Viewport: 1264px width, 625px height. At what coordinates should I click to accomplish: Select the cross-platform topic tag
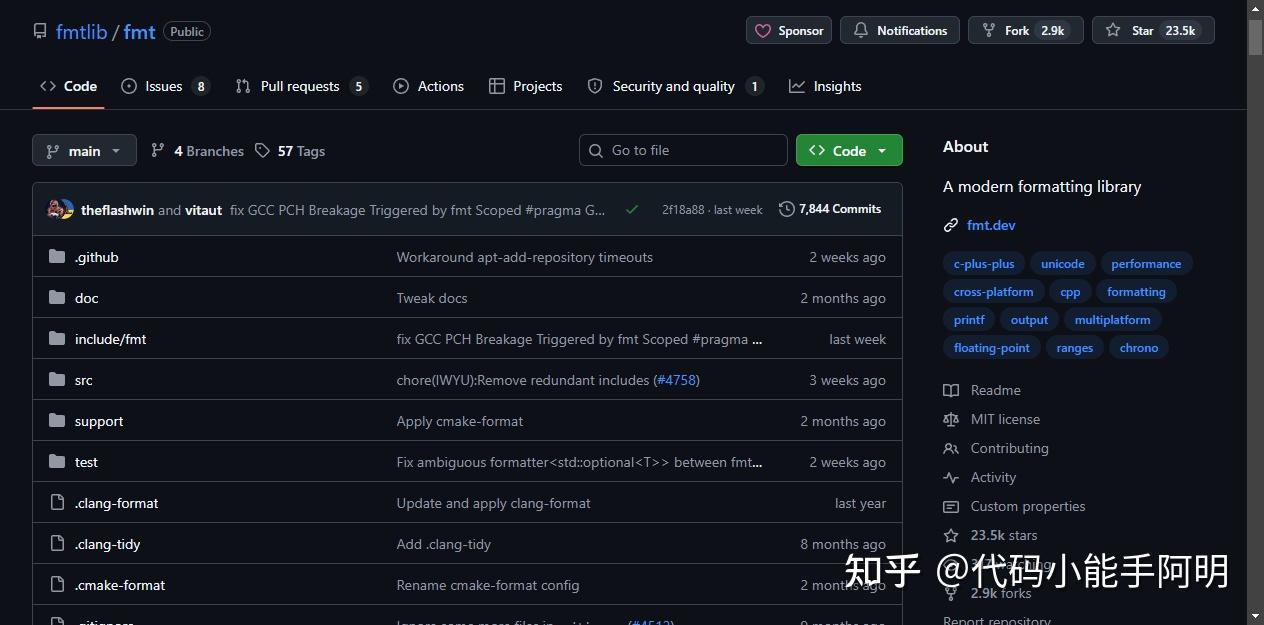(x=994, y=292)
